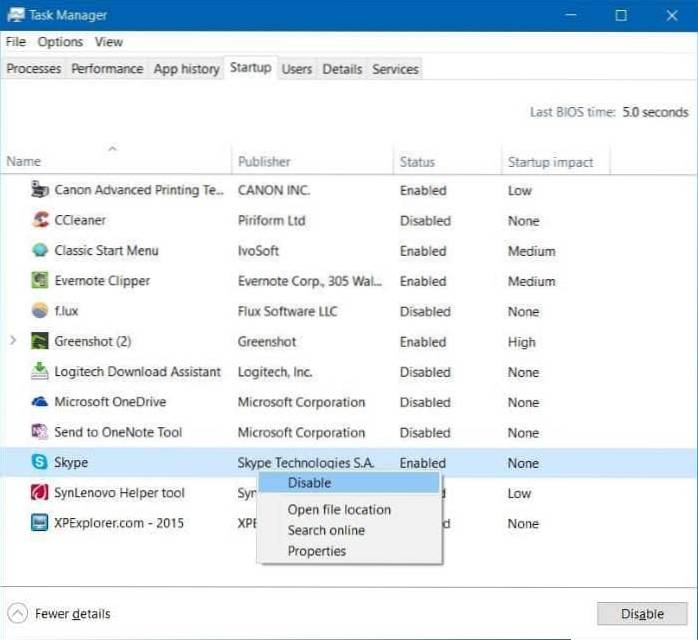
Task: Click the CCleaner app icon
Action: (x=40, y=220)
